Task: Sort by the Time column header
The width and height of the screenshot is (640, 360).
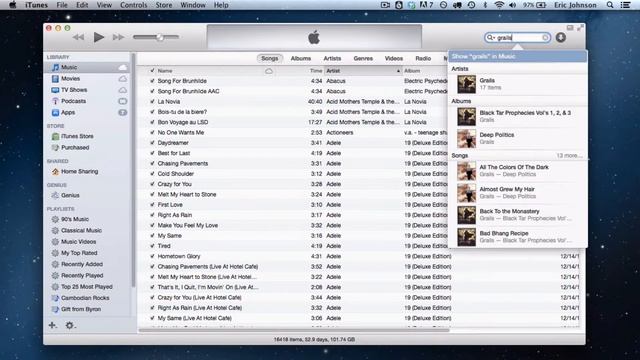Action: pos(315,71)
